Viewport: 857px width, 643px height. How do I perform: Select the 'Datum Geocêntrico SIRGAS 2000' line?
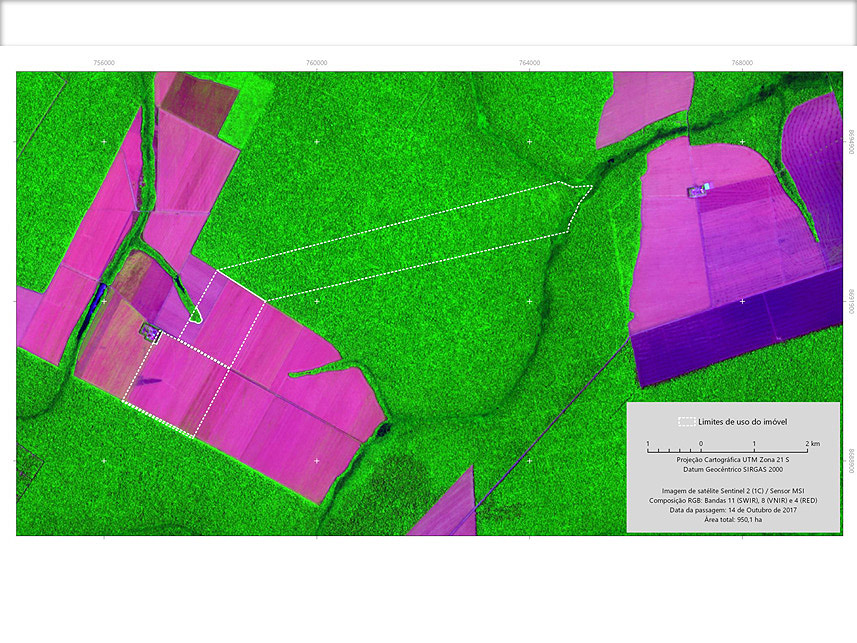pos(732,468)
